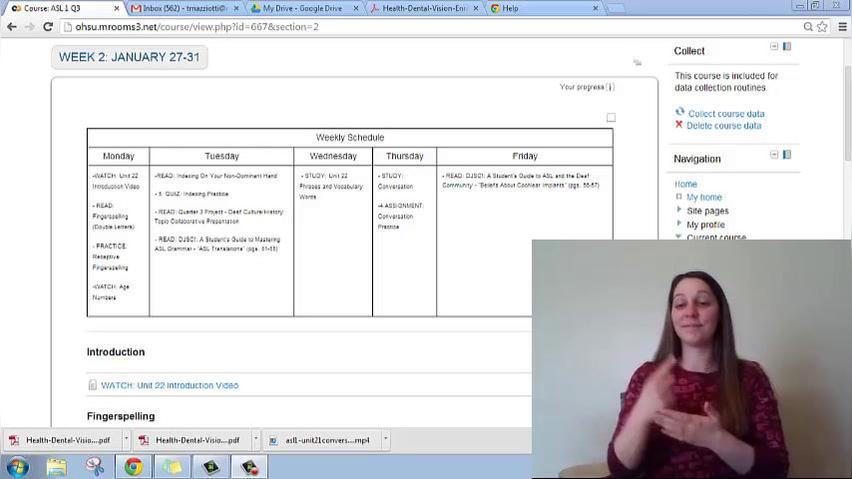Open the Windows Start menu
This screenshot has width=852, height=479.
click(18, 467)
